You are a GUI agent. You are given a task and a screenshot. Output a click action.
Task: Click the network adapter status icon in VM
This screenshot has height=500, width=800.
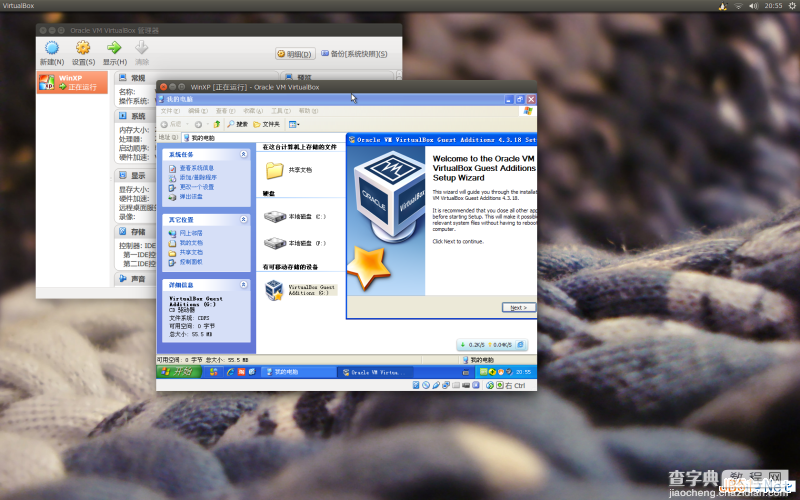(x=446, y=385)
